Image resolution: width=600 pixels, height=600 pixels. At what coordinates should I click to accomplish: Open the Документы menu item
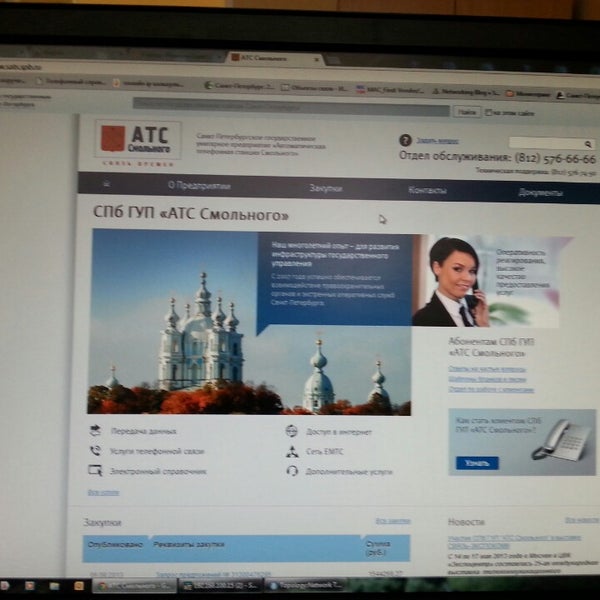coord(540,192)
